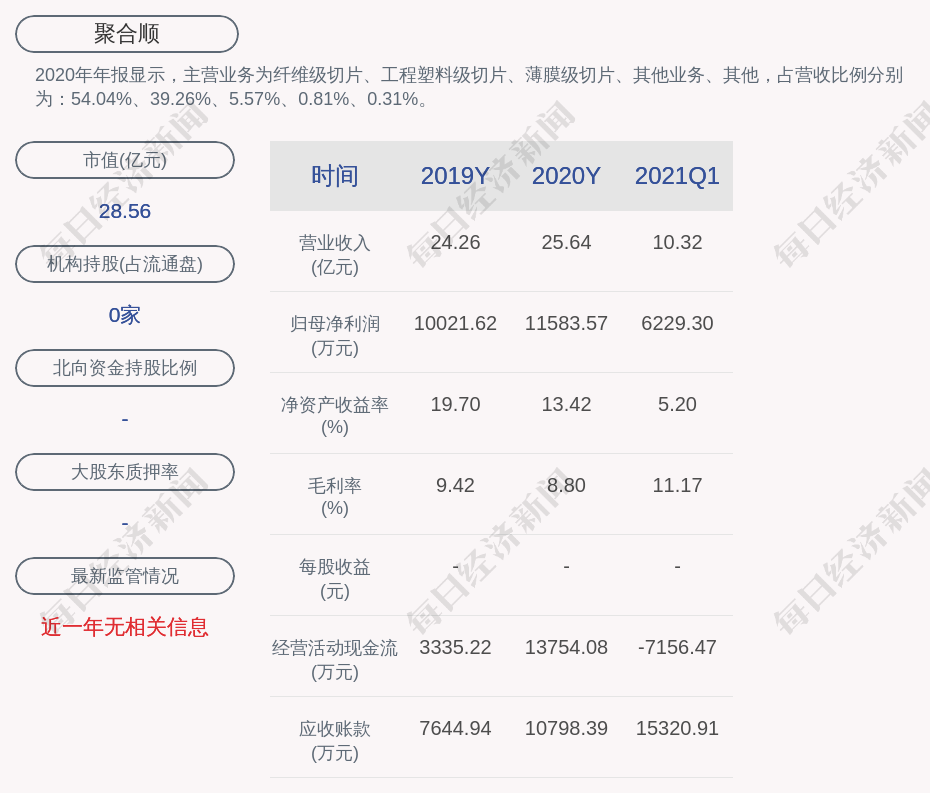Choose the 2021Q1 column header
Screen dimensions: 930x793
[677, 176]
